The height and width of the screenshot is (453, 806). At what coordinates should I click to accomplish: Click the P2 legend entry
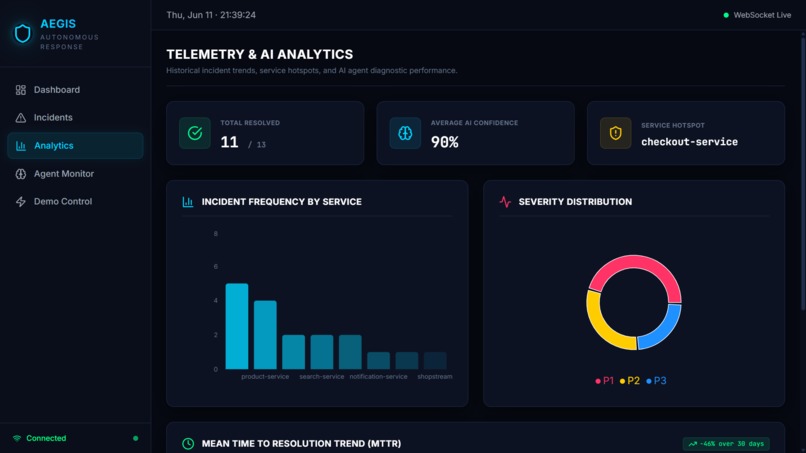630,380
